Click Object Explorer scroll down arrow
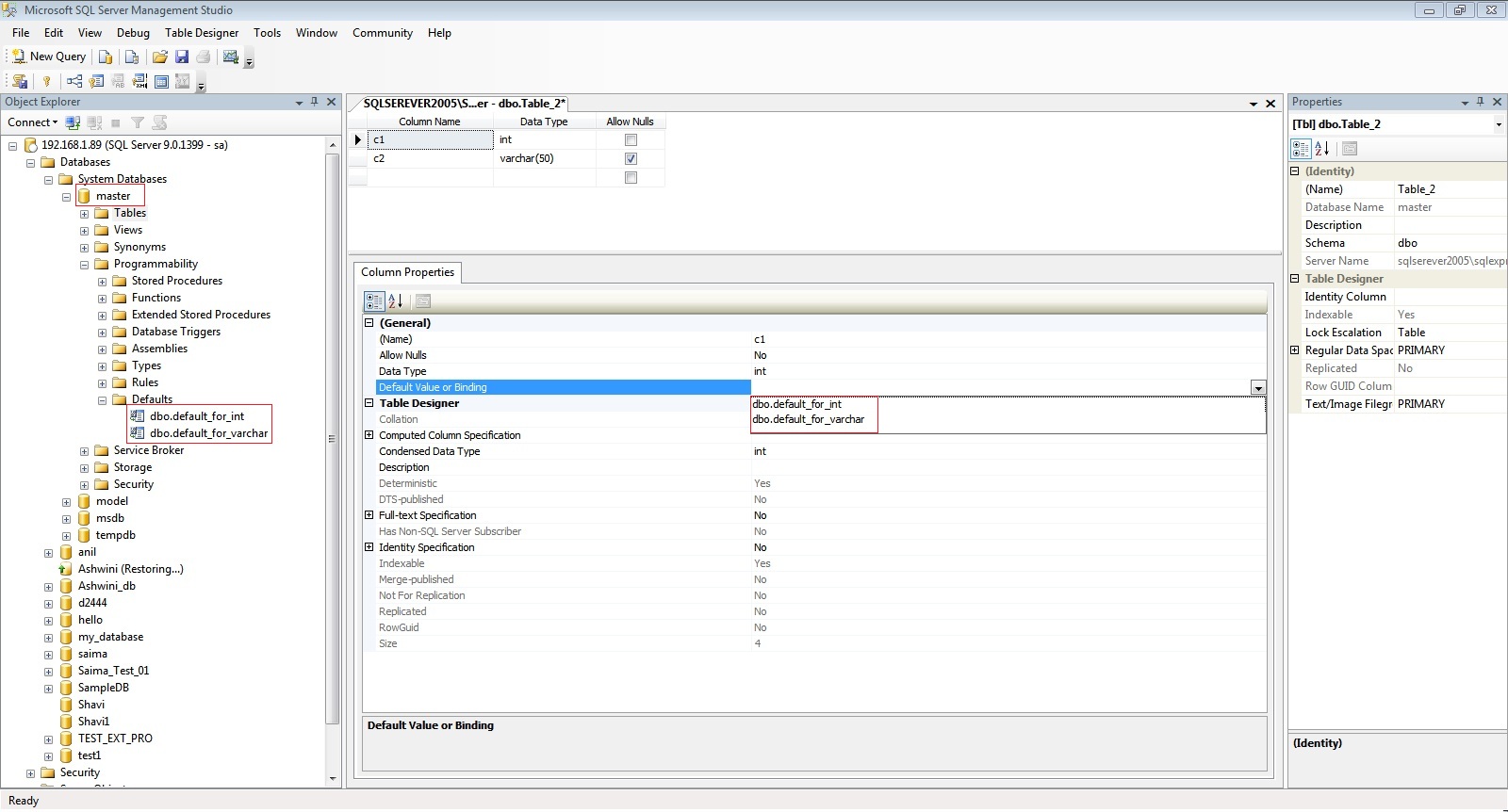Viewport: 1508px width, 812px height. 332,779
